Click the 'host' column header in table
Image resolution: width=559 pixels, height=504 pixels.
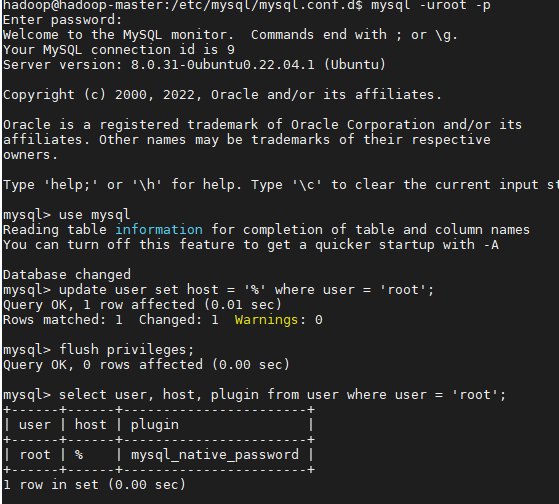91,425
